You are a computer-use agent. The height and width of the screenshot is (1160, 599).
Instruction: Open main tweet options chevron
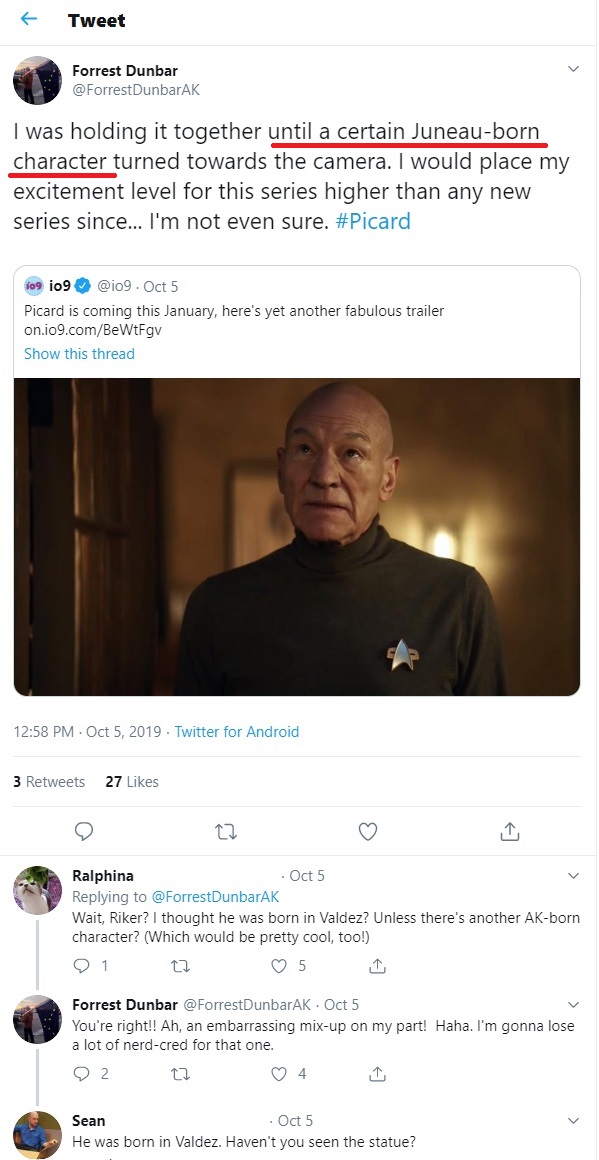pyautogui.click(x=572, y=70)
